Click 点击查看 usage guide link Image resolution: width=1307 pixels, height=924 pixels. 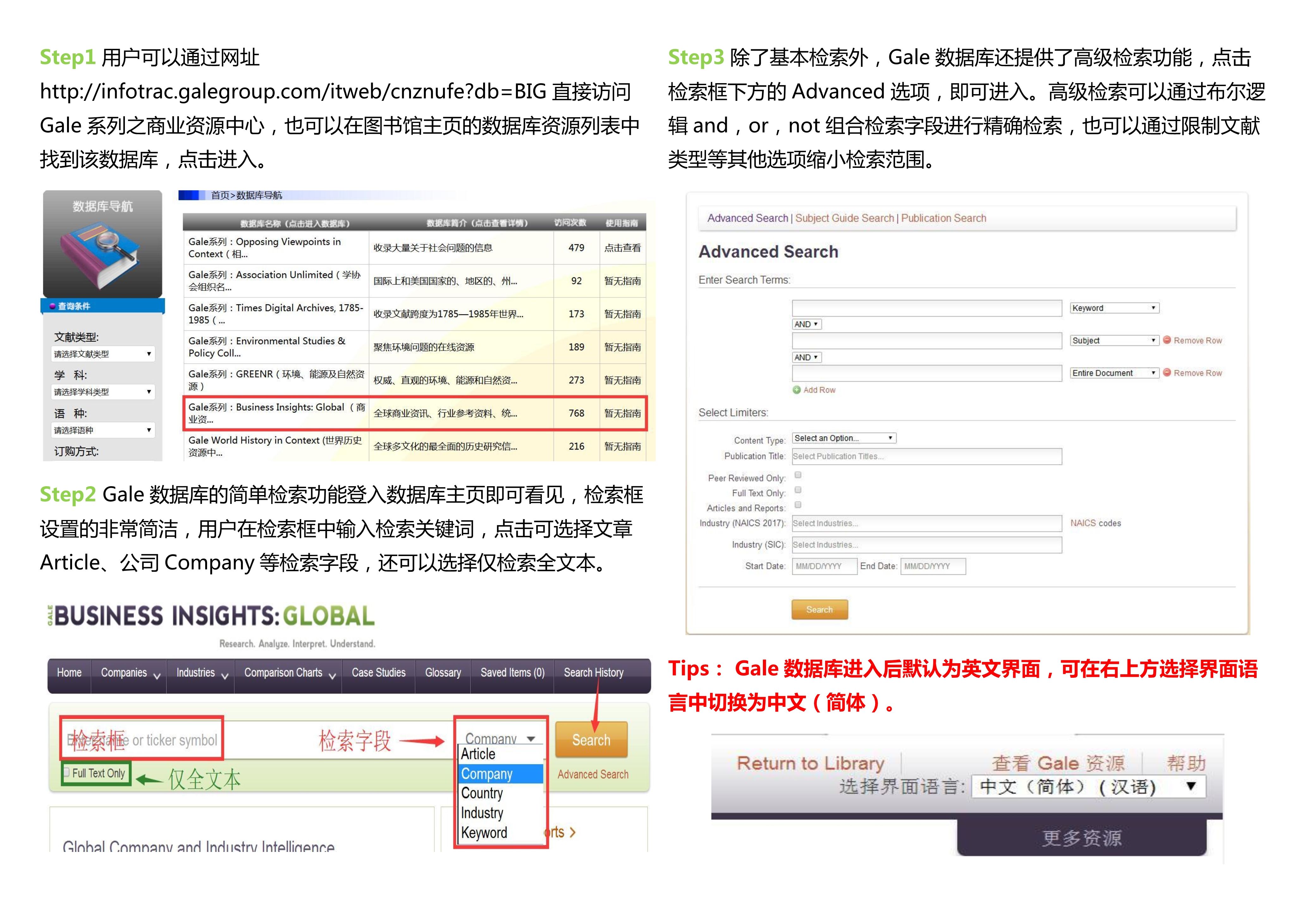(x=622, y=248)
